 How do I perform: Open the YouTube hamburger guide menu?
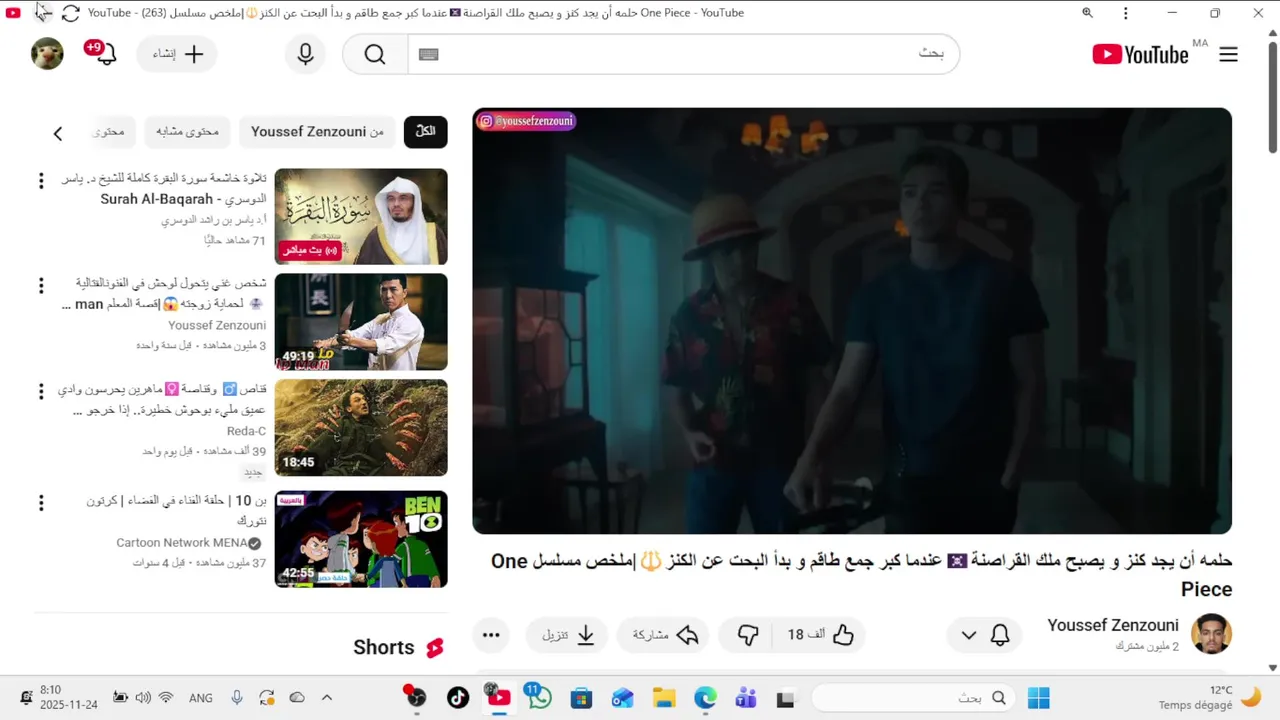pyautogui.click(x=1228, y=55)
